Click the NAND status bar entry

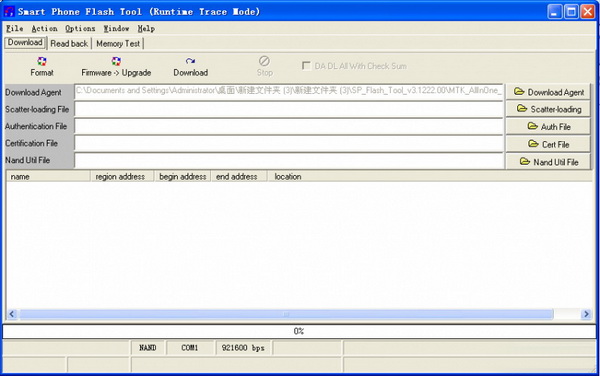(x=148, y=348)
